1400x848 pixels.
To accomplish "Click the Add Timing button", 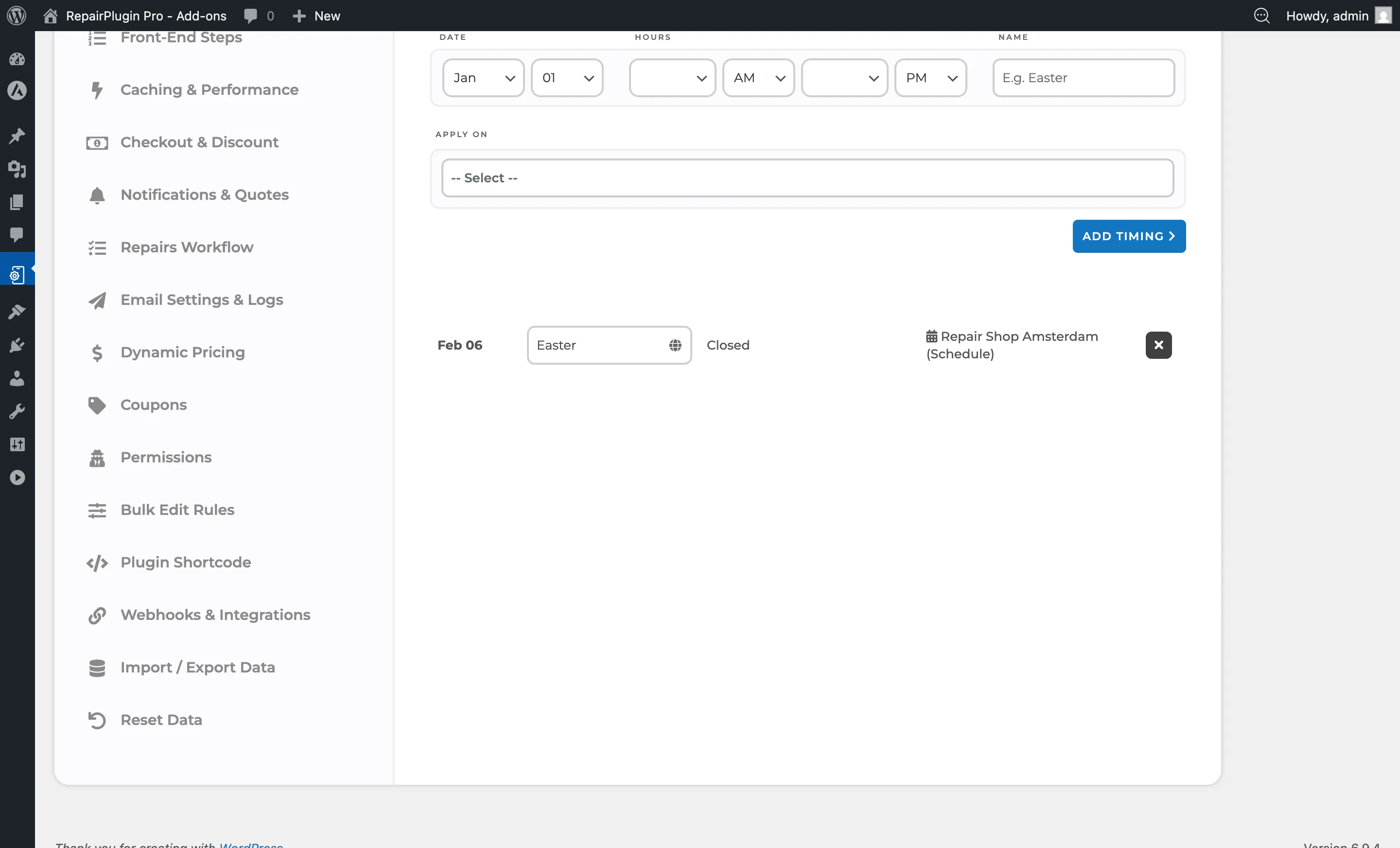I will coord(1128,236).
